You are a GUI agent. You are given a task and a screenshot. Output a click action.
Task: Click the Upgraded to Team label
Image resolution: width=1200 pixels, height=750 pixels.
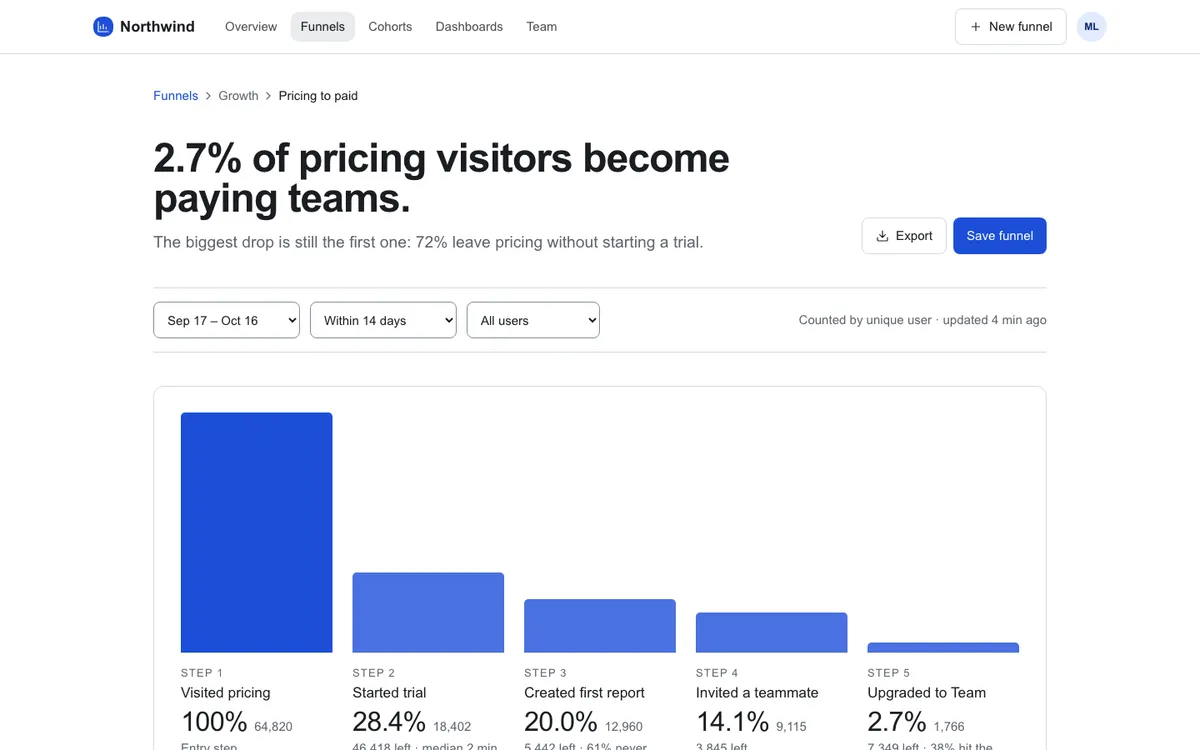point(927,693)
